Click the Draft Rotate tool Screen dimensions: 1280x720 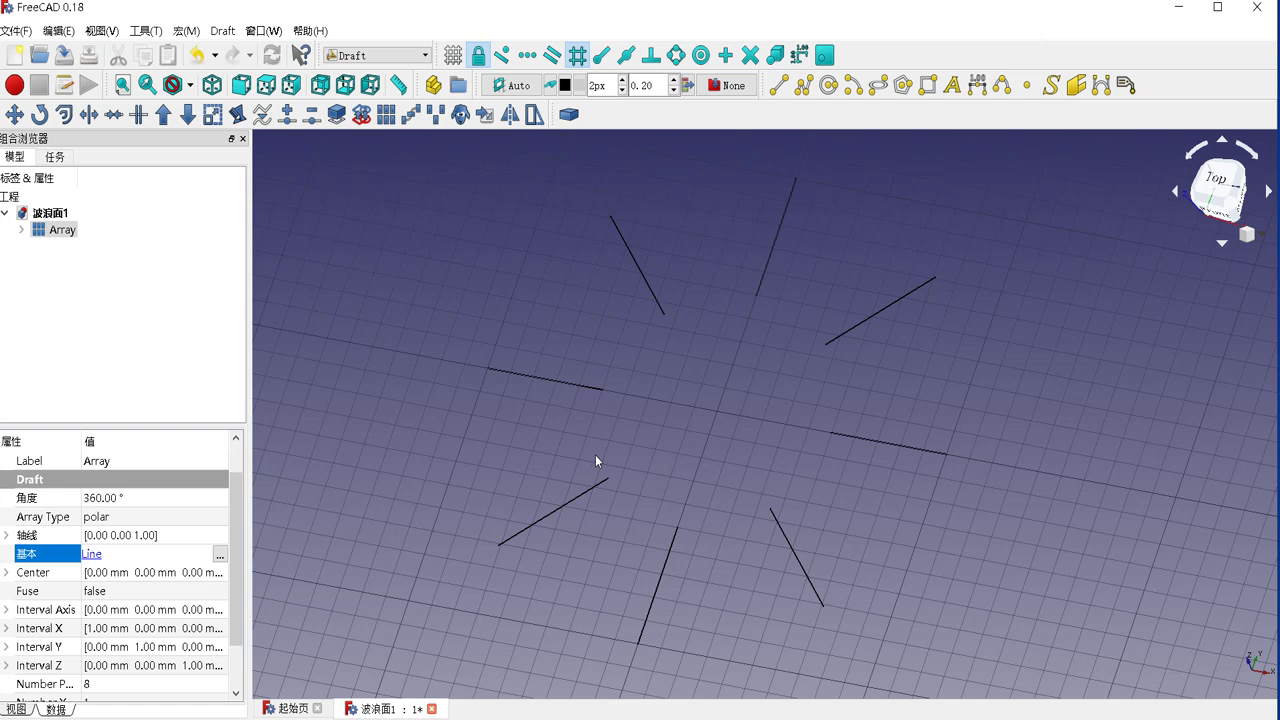point(40,115)
